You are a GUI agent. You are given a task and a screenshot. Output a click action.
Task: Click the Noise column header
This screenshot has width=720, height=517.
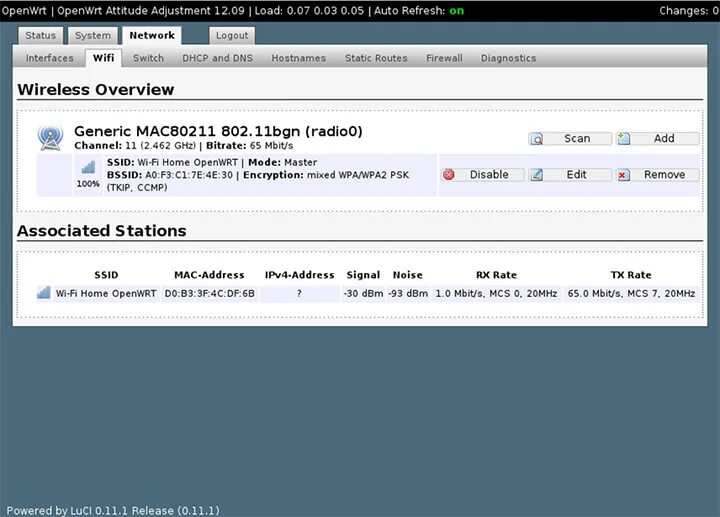click(408, 275)
